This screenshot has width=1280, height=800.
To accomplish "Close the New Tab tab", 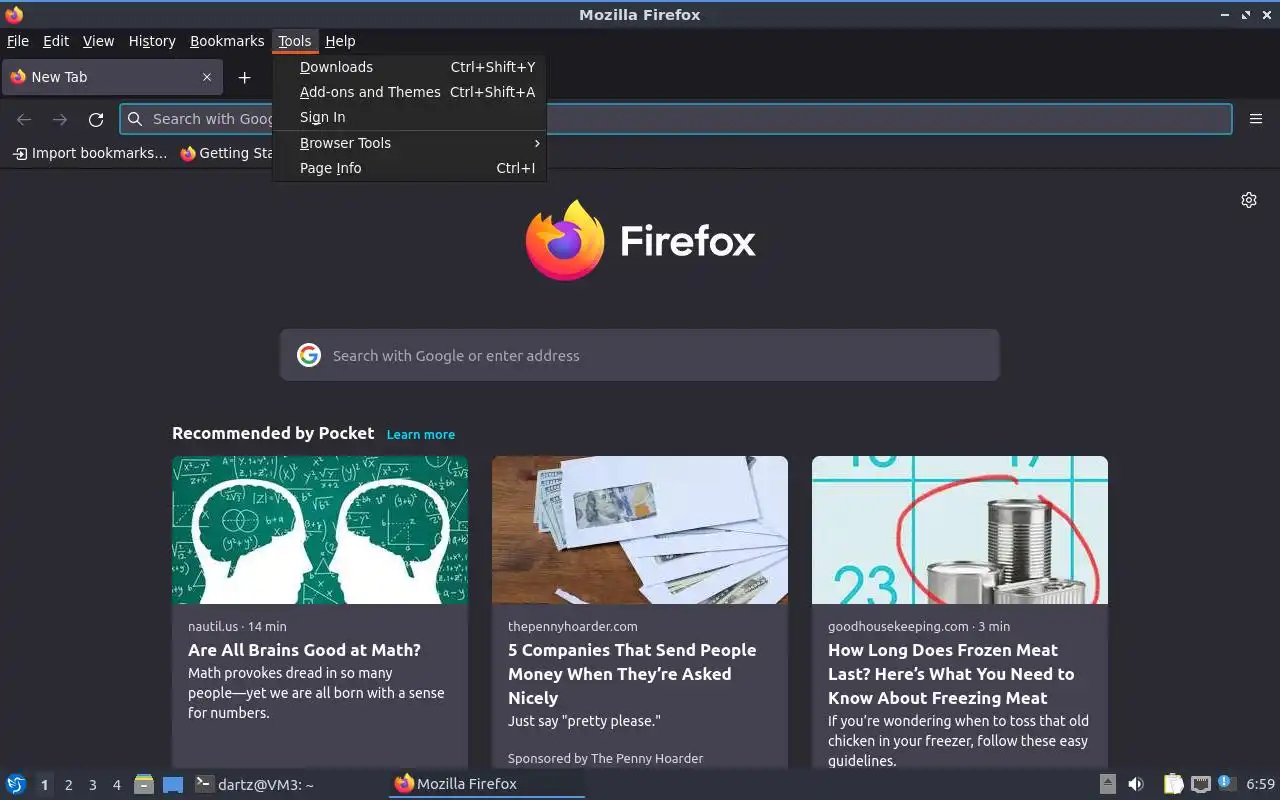I will [207, 77].
